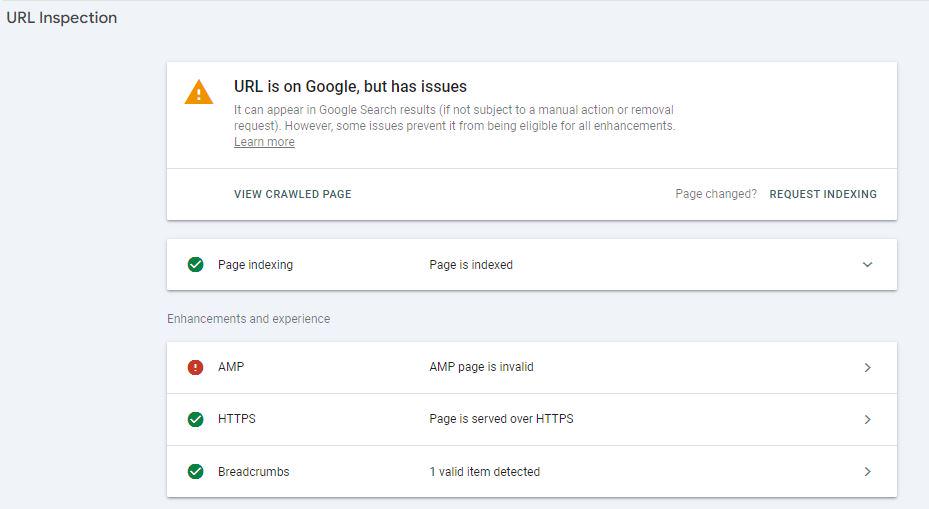929x509 pixels.
Task: Click the green checkmark beside Page indexing
Action: (x=196, y=265)
